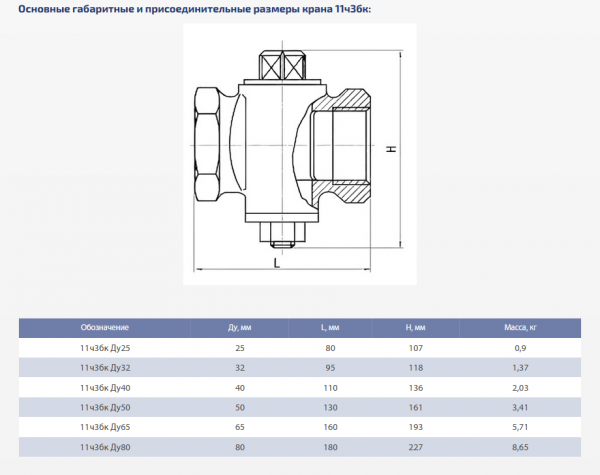Click the H dimension label on drawing
The image size is (600, 475).
click(x=392, y=149)
